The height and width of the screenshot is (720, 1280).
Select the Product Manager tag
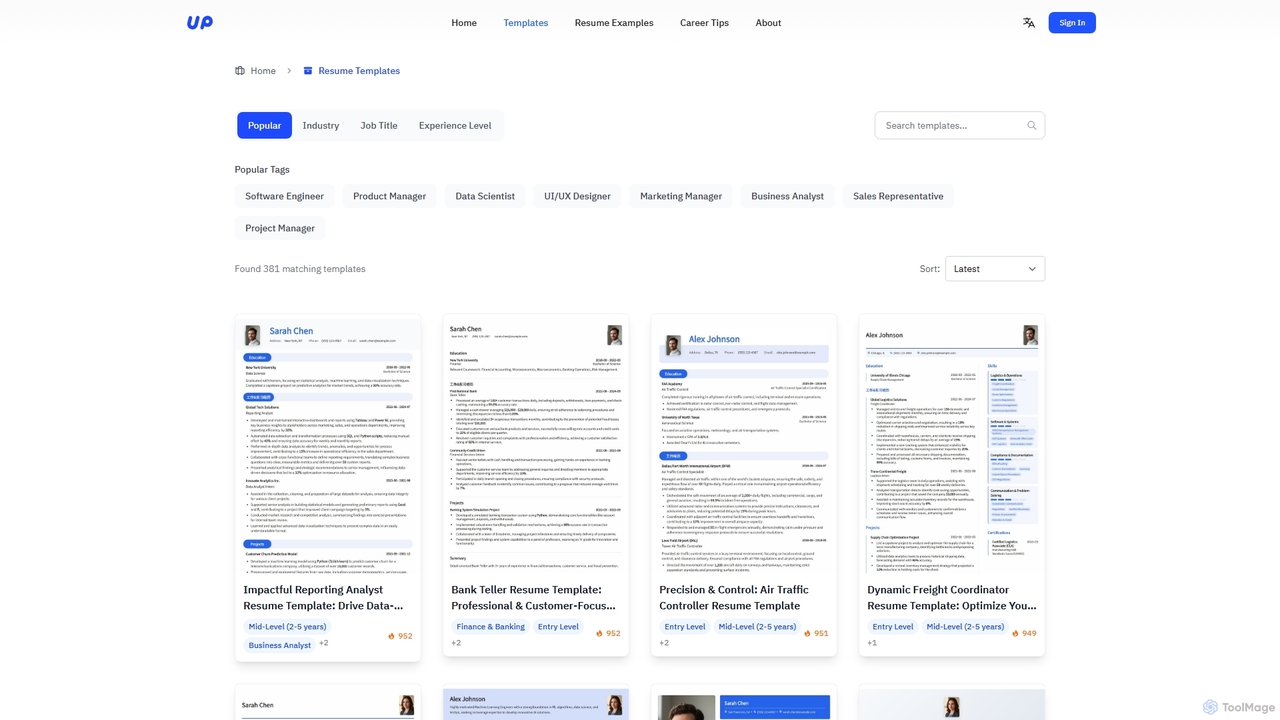(389, 196)
